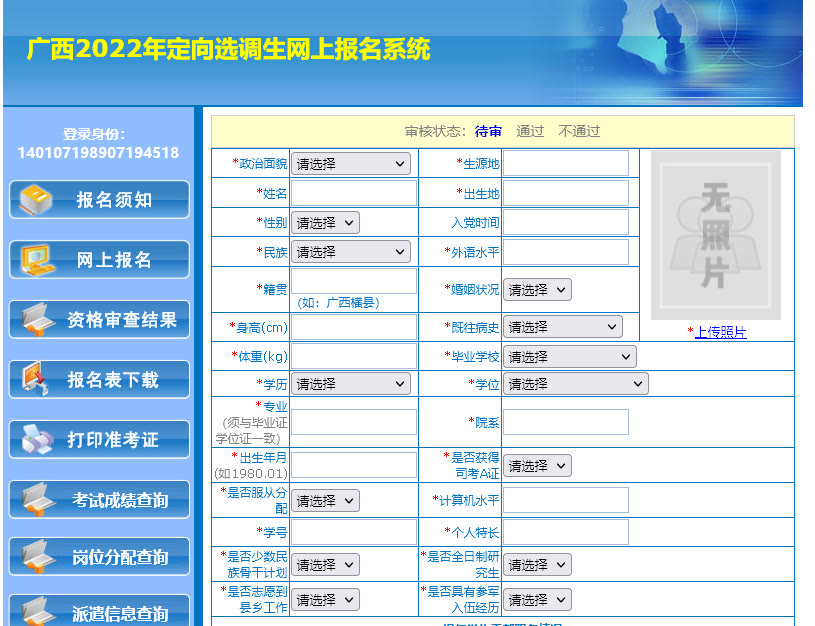Image resolution: width=815 pixels, height=626 pixels.
Task: Expand the 是否服从分配 dropdown
Action: [325, 501]
